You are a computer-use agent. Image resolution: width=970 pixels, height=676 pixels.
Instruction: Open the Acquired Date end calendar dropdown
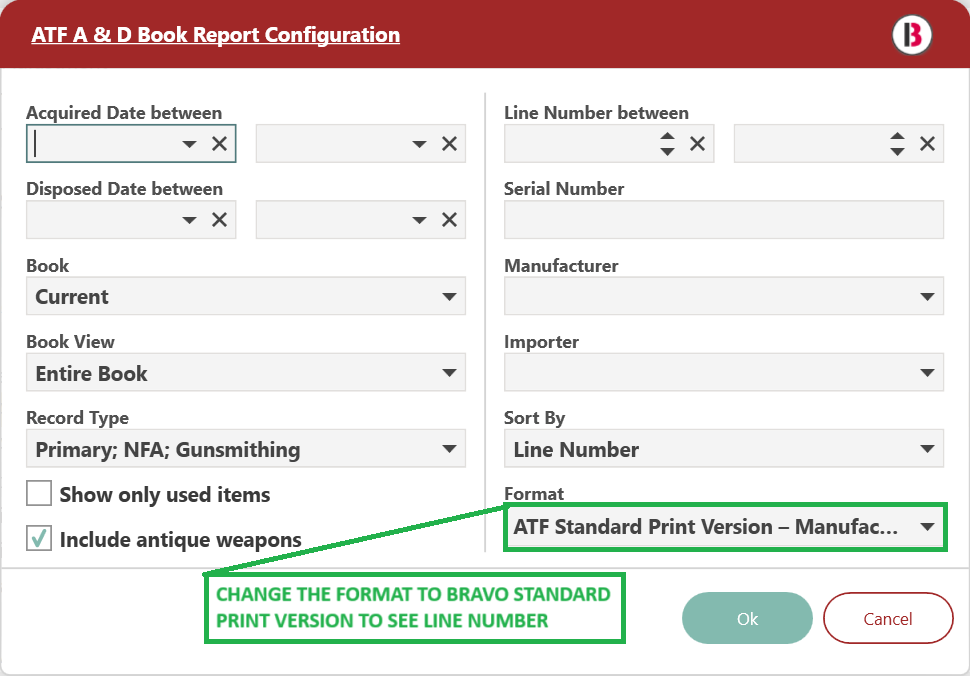419,144
